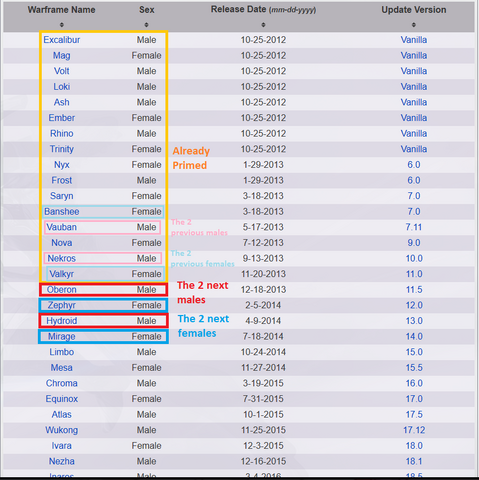Sort table by Warframe Name column arrows

coord(62,25)
